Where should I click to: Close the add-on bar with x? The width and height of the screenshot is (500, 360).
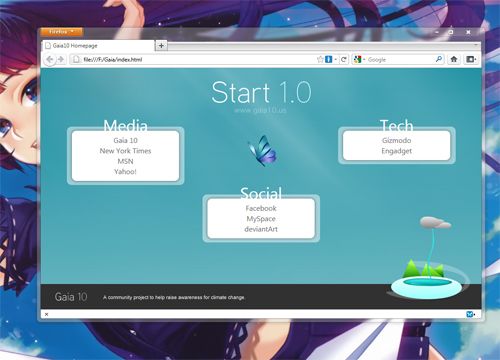(x=47, y=314)
